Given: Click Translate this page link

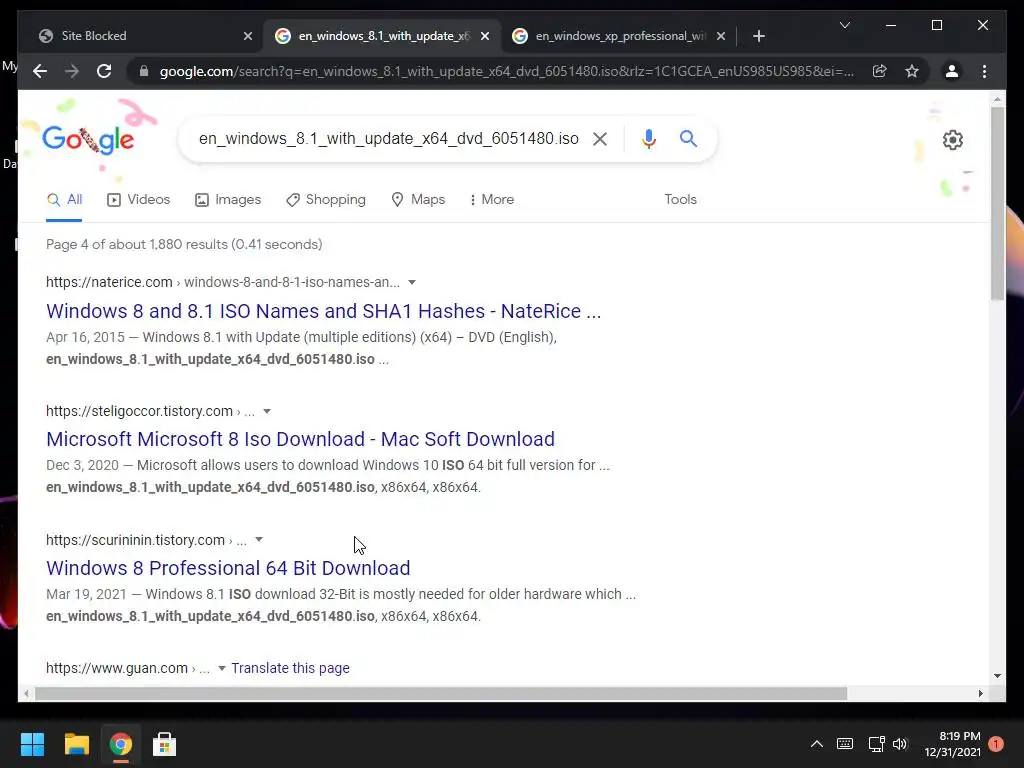Looking at the screenshot, I should point(291,668).
